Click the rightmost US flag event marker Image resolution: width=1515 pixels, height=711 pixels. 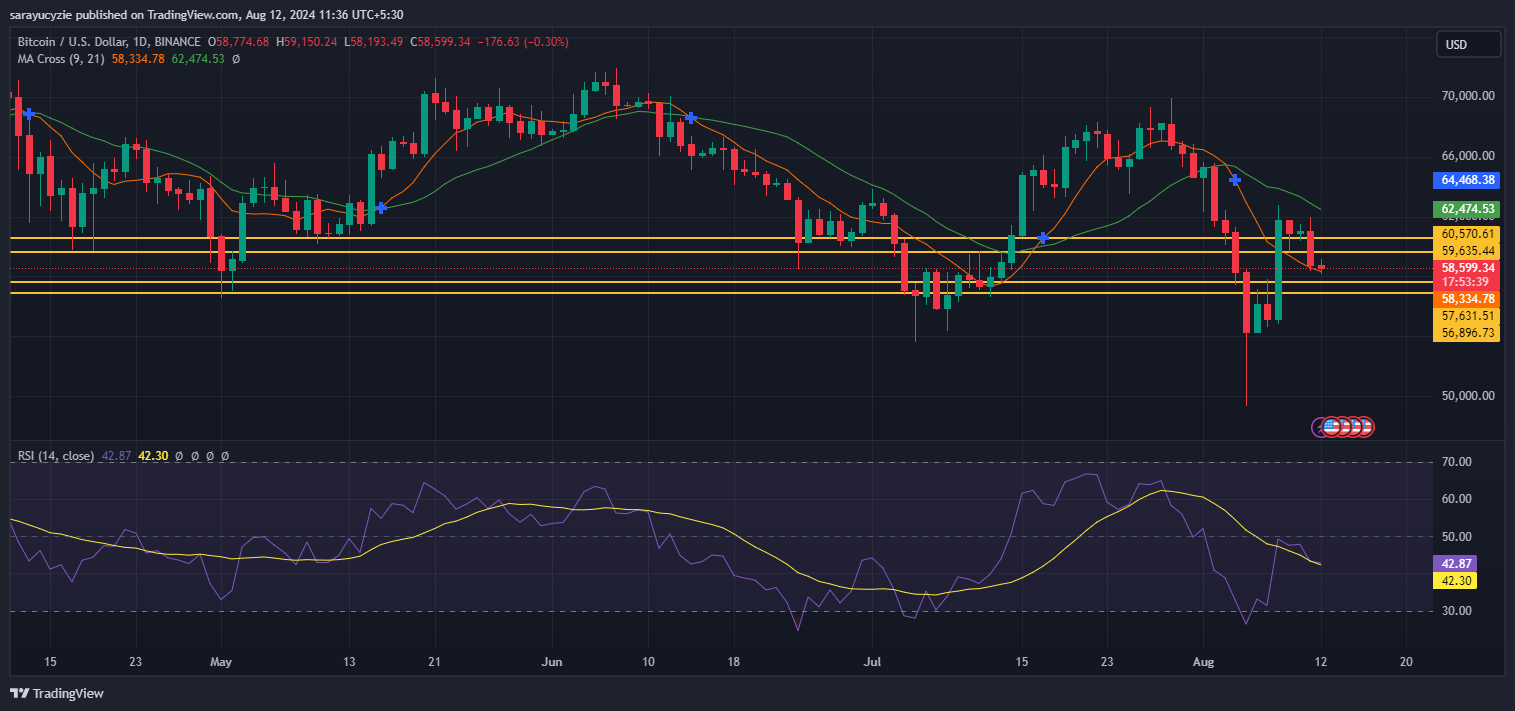pyautogui.click(x=1368, y=427)
